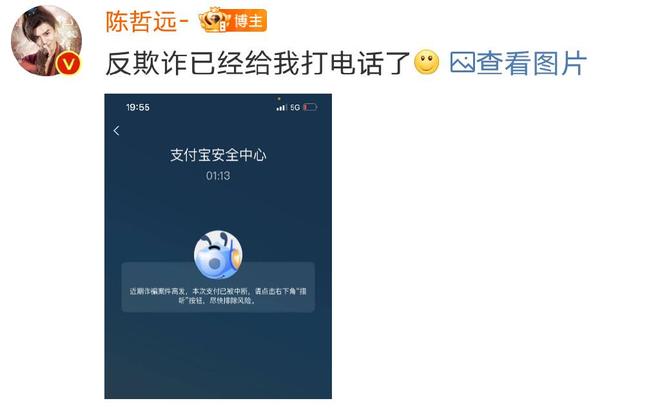
Task: Tap the blue robot assistant avatar
Action: click(218, 255)
